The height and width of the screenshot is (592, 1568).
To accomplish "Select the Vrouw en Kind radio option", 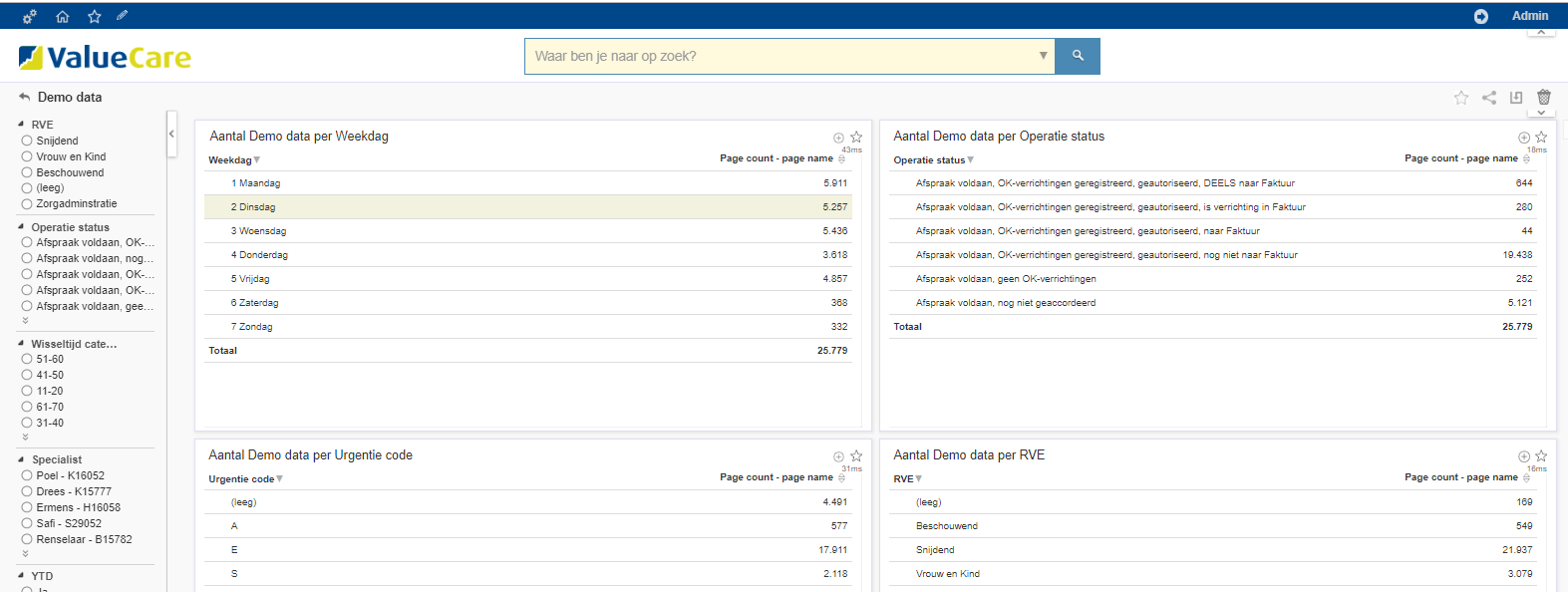I will (27, 157).
